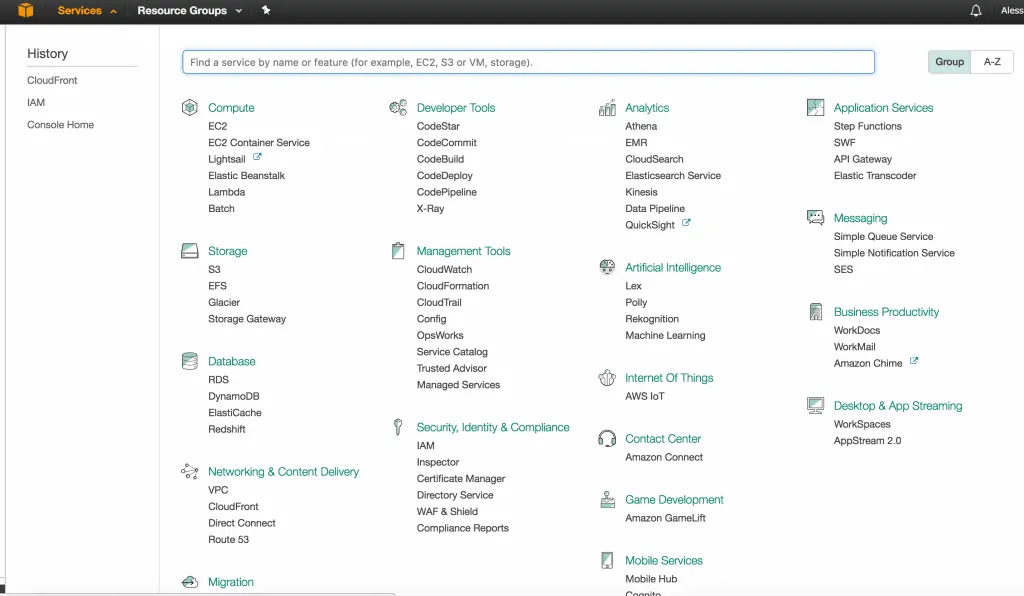Image resolution: width=1024 pixels, height=596 pixels.
Task: Click external link icon next to Lightsail
Action: [x=257, y=157]
